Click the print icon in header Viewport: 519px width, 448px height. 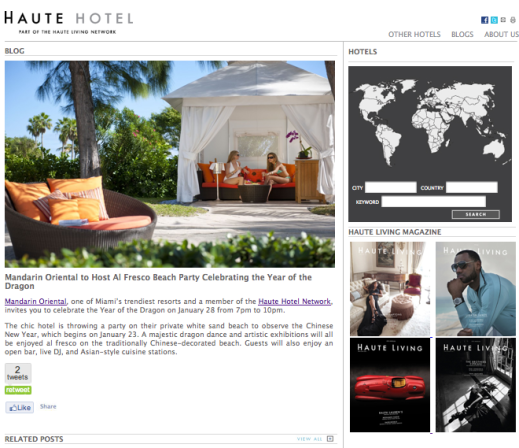(x=512, y=20)
